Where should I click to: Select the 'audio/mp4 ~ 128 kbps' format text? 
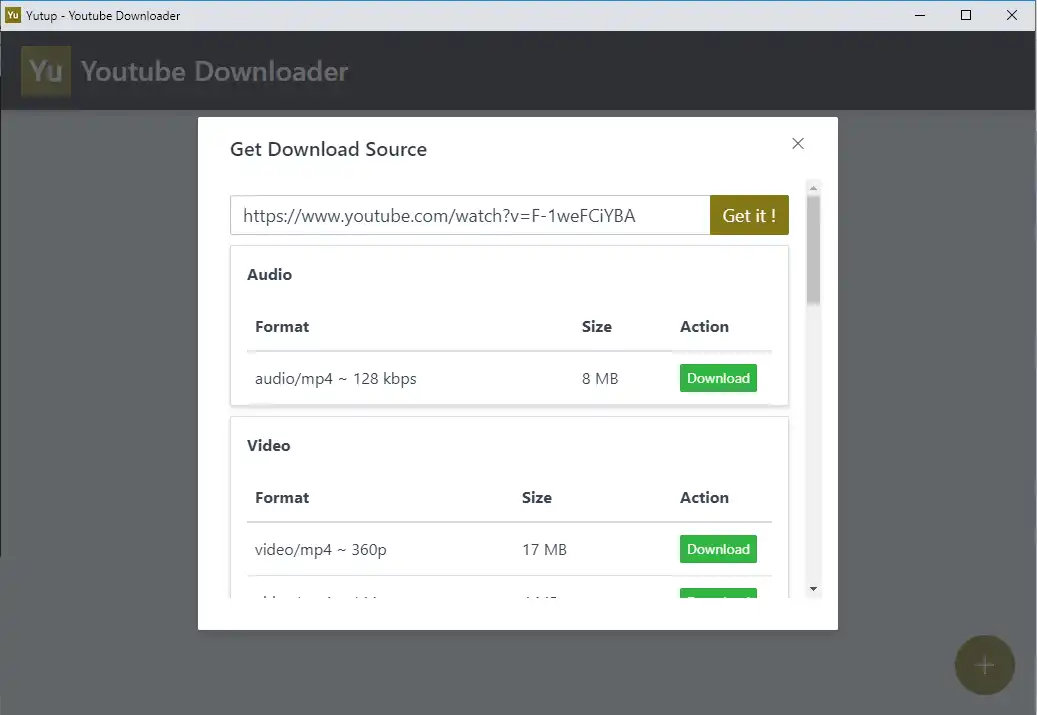coord(335,379)
